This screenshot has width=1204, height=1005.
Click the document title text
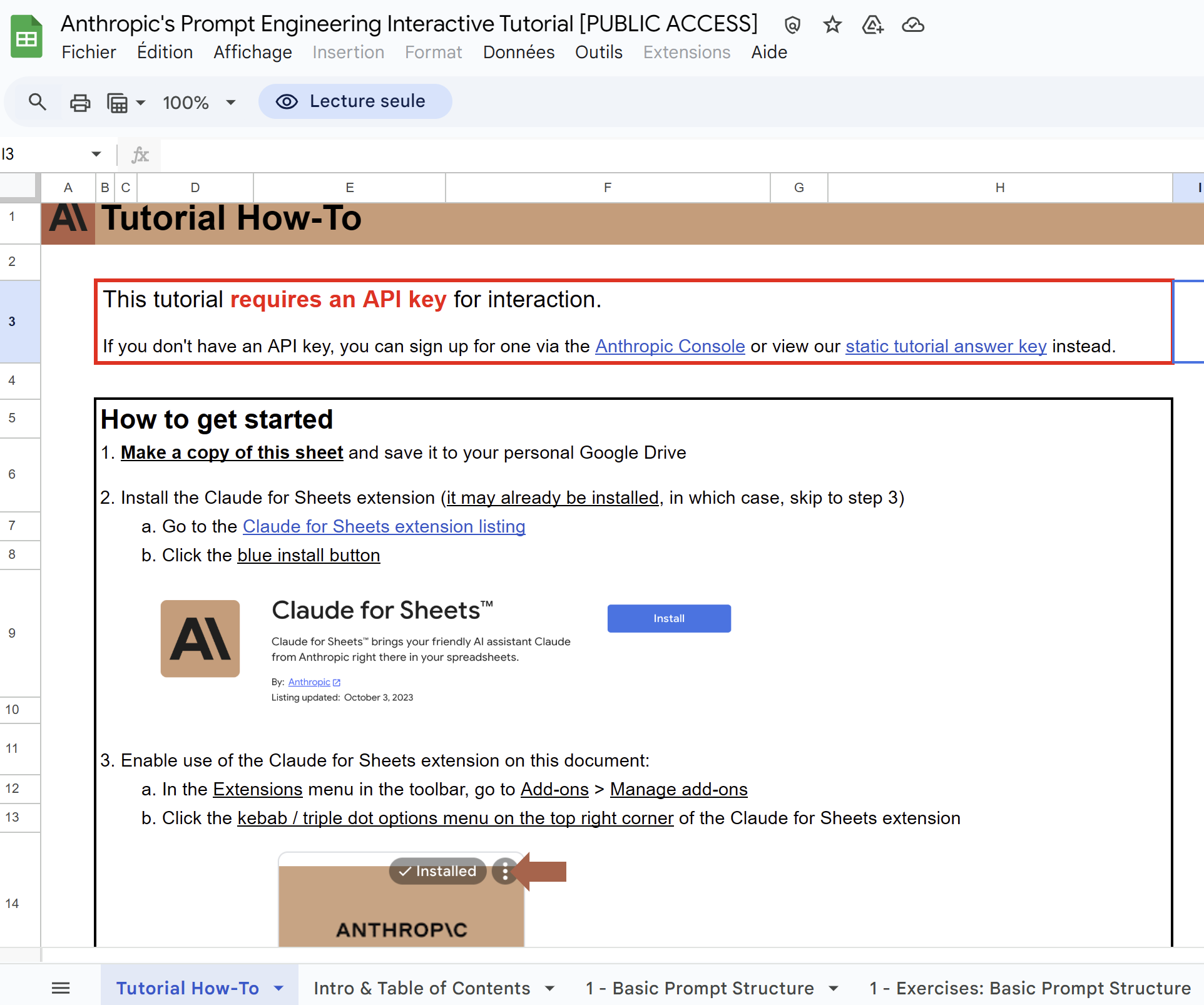click(x=409, y=23)
